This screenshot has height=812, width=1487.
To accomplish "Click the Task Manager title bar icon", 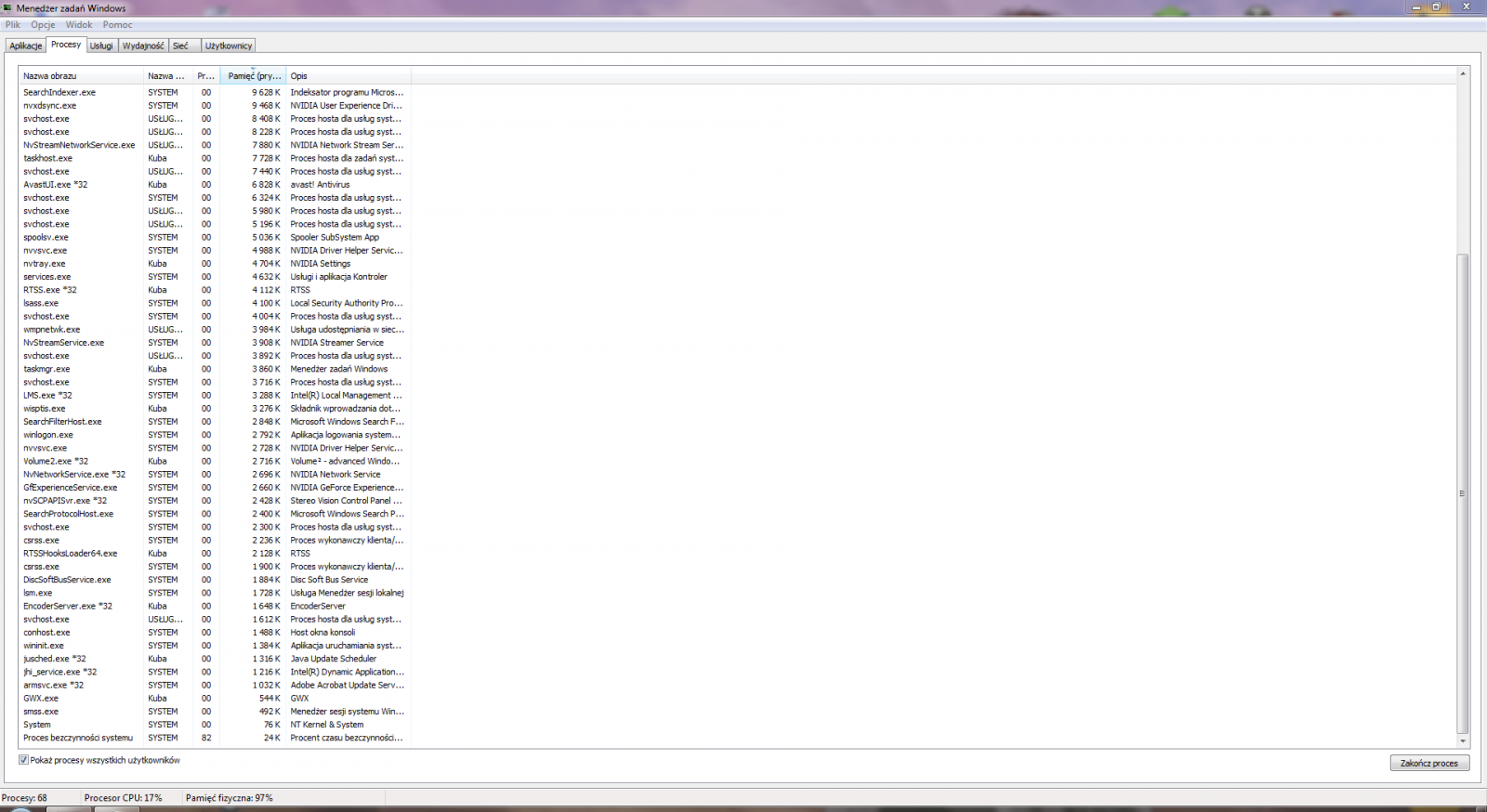I will (x=7, y=8).
